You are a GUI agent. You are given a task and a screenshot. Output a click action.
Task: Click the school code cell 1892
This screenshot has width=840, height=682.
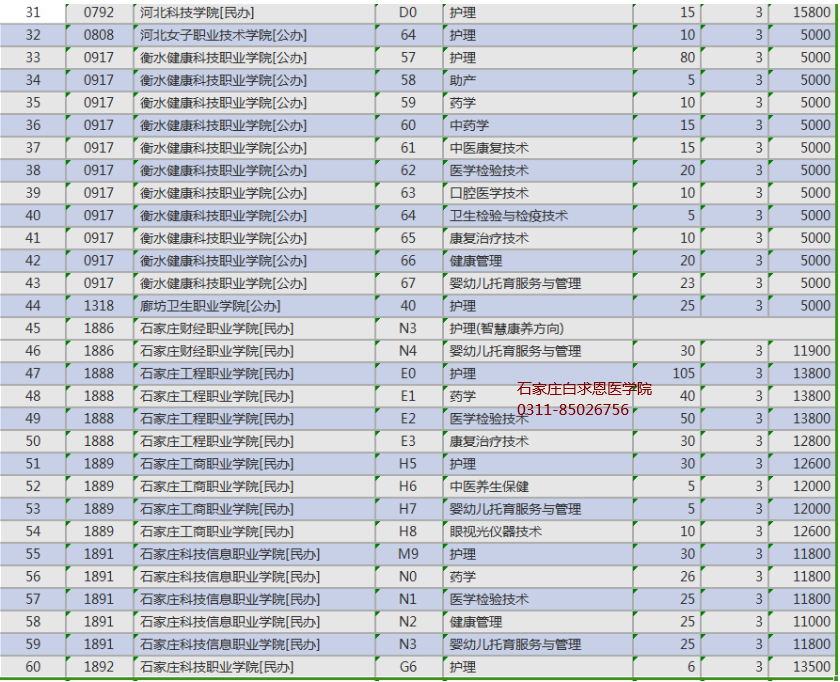100,666
